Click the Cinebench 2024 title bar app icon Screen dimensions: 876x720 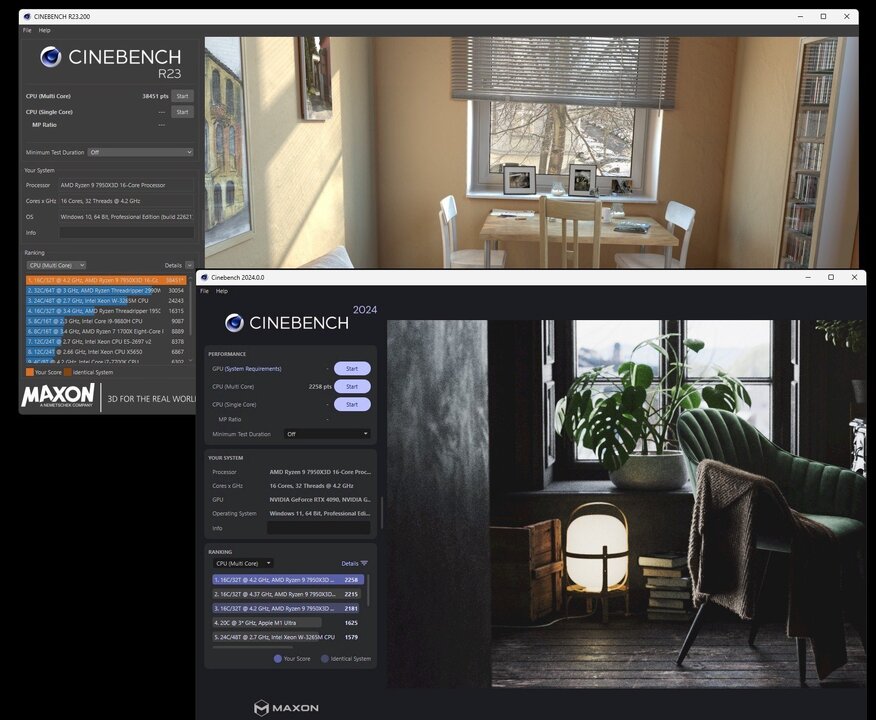point(204,277)
